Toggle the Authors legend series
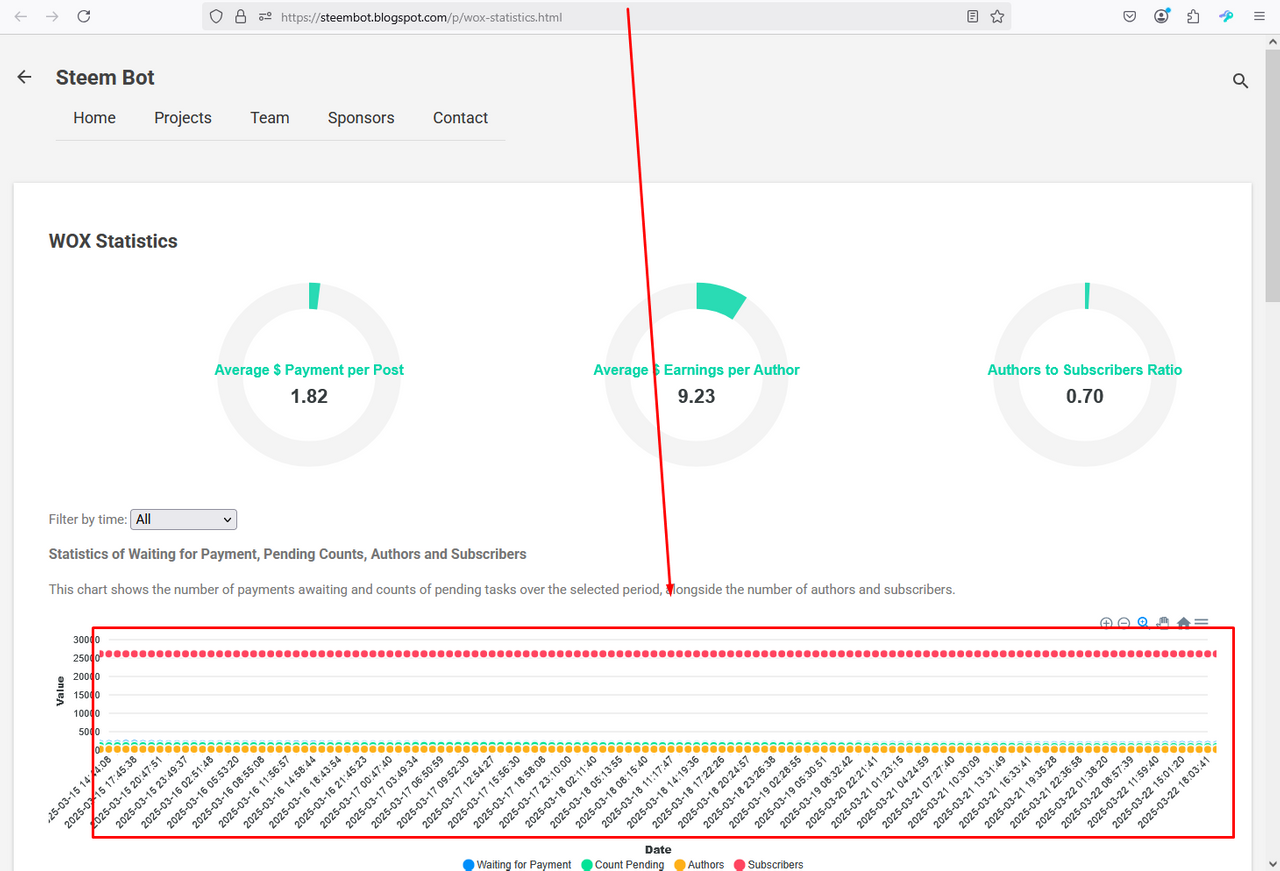The height and width of the screenshot is (871, 1280). coord(698,864)
